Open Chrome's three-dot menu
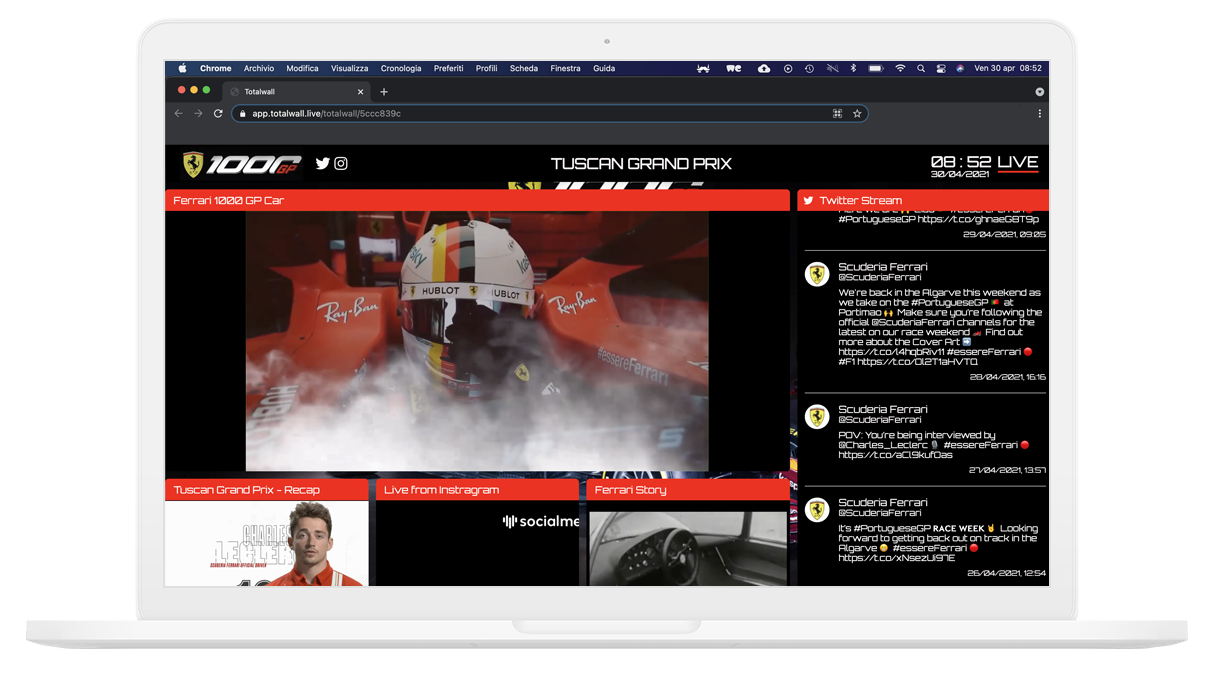The image size is (1223, 694). point(1039,114)
